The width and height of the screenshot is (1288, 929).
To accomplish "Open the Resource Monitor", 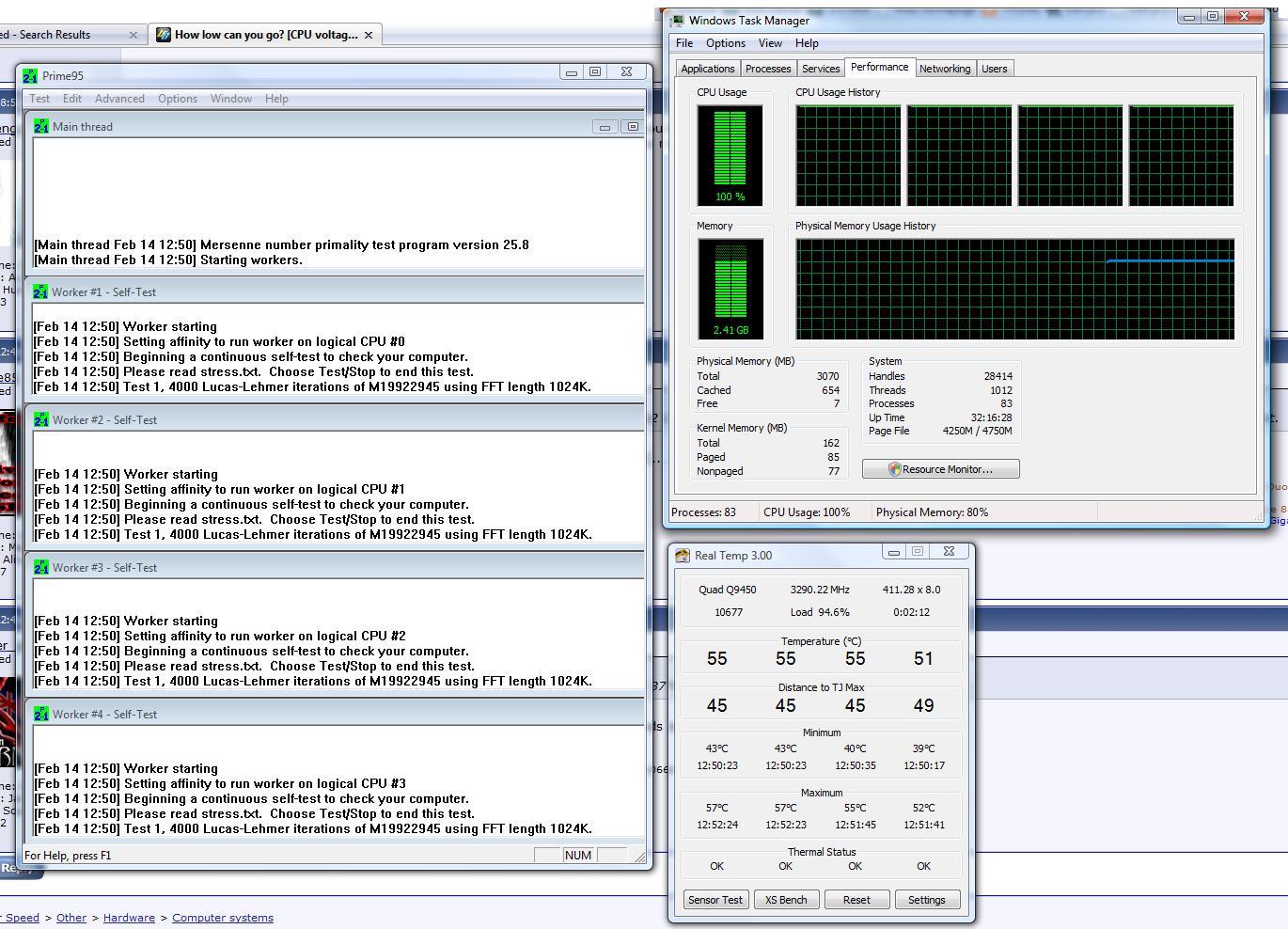I will click(940, 469).
